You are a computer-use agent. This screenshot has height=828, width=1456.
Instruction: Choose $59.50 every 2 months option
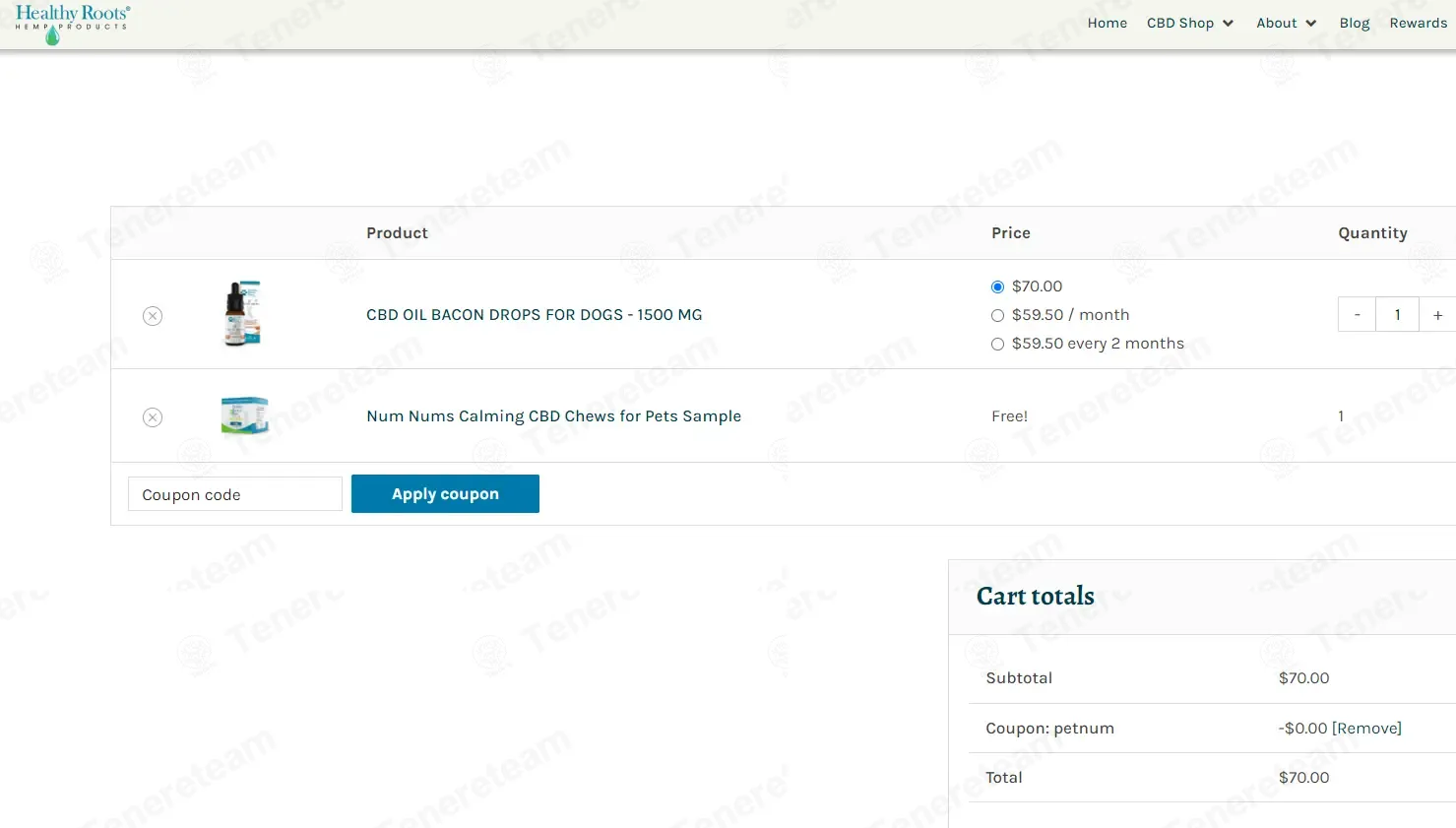point(997,344)
